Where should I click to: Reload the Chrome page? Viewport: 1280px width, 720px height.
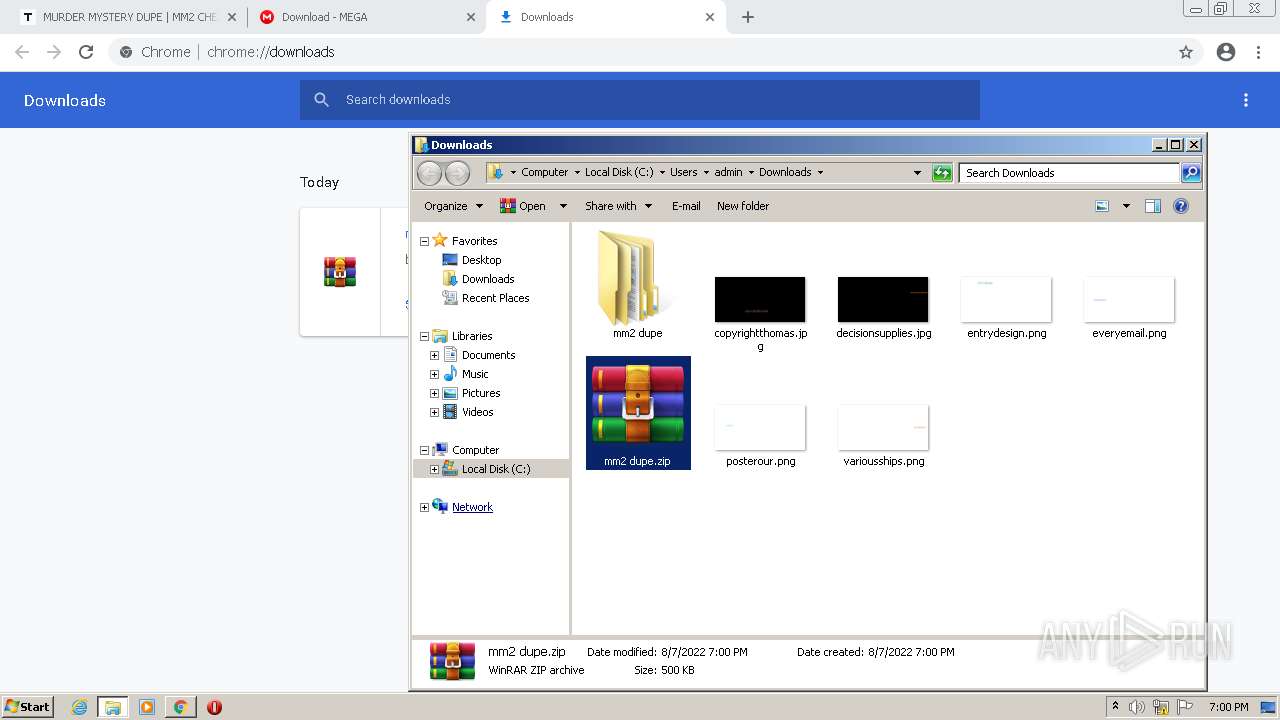pyautogui.click(x=86, y=52)
